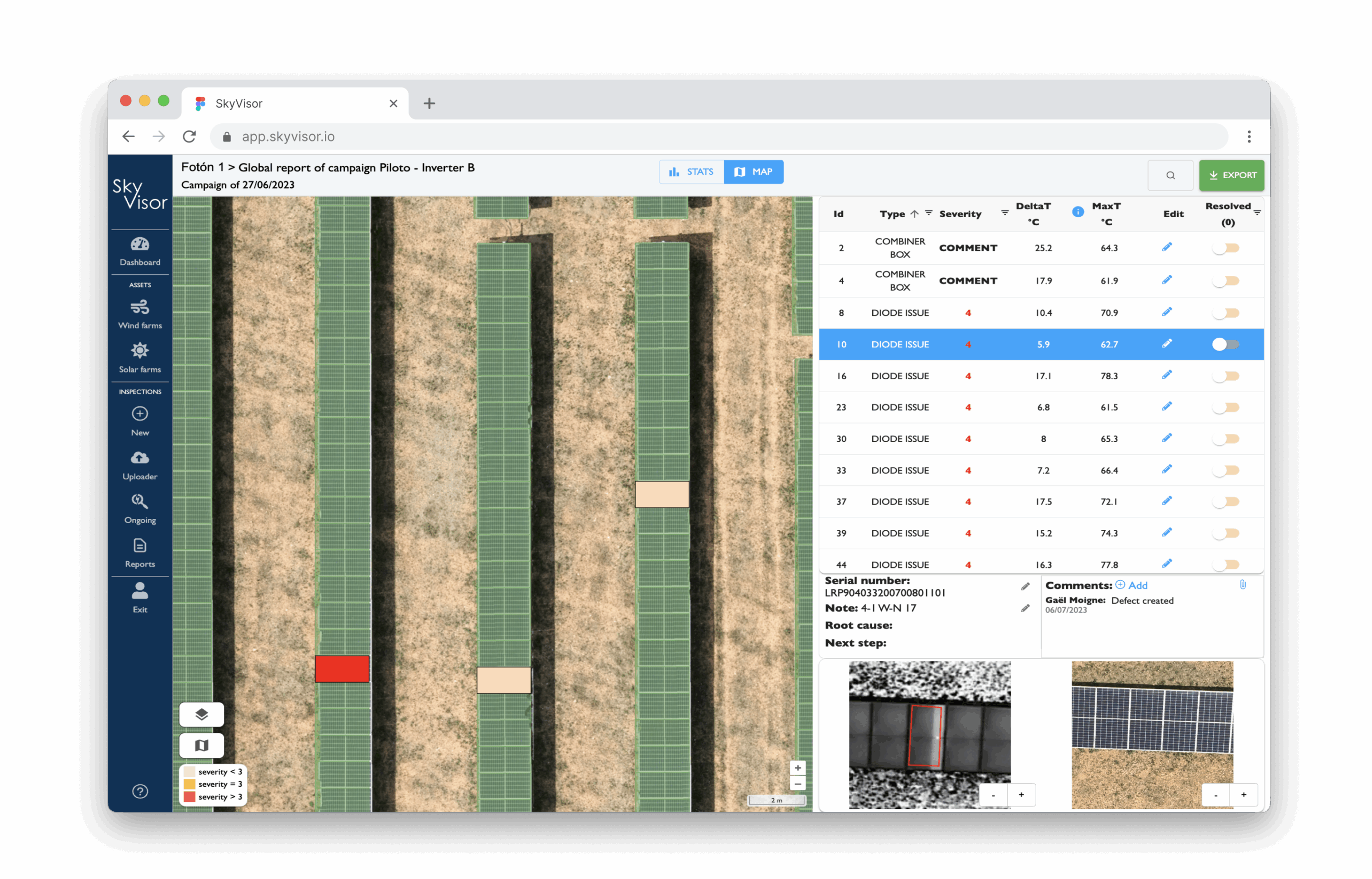Edit defect 16 with pencil icon

point(1167,375)
